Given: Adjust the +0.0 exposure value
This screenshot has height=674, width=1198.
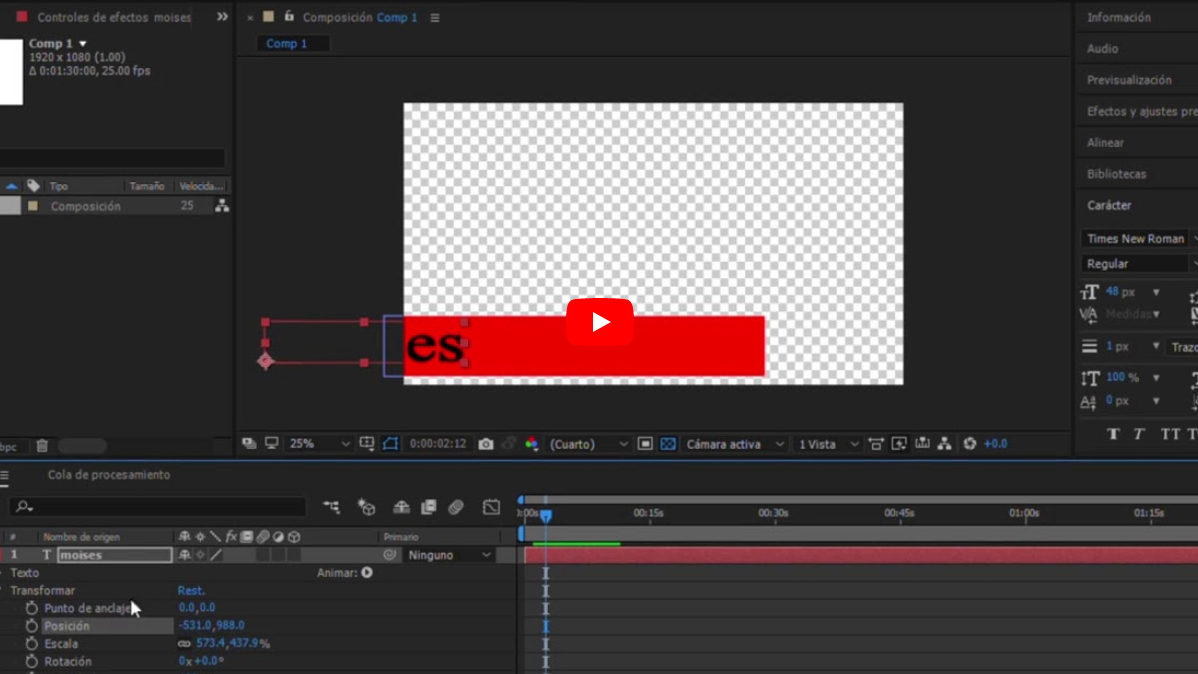Looking at the screenshot, I should [996, 444].
